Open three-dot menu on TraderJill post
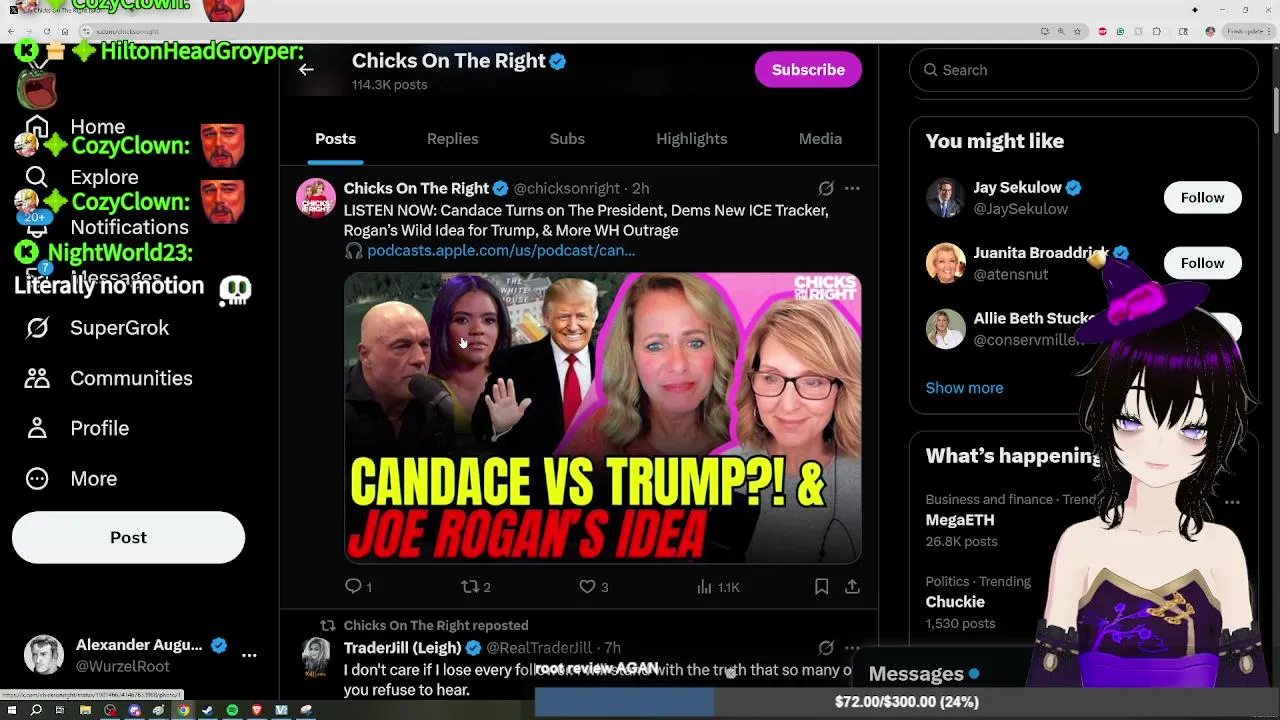This screenshot has height=720, width=1280. click(x=852, y=648)
